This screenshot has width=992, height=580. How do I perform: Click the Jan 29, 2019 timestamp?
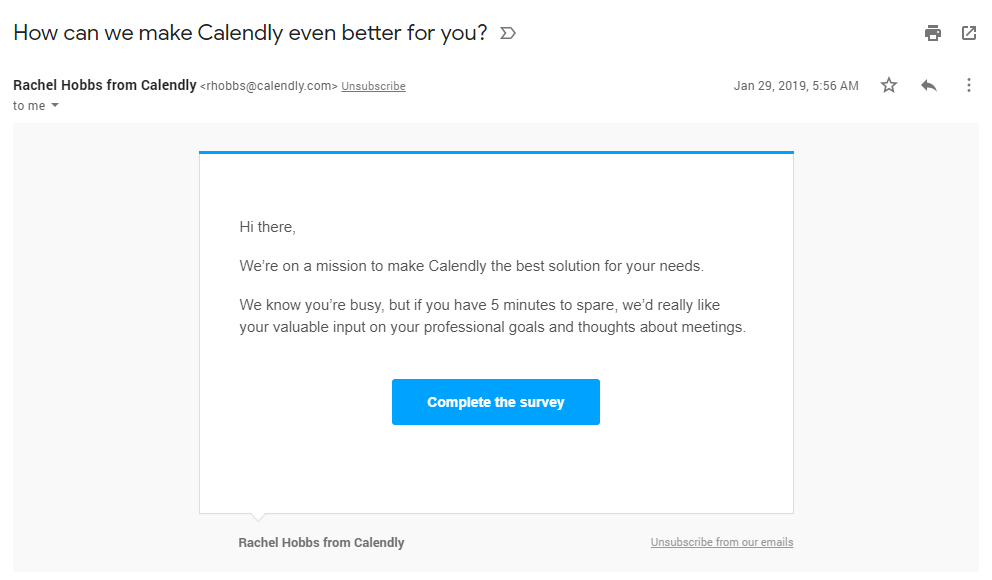(x=796, y=86)
